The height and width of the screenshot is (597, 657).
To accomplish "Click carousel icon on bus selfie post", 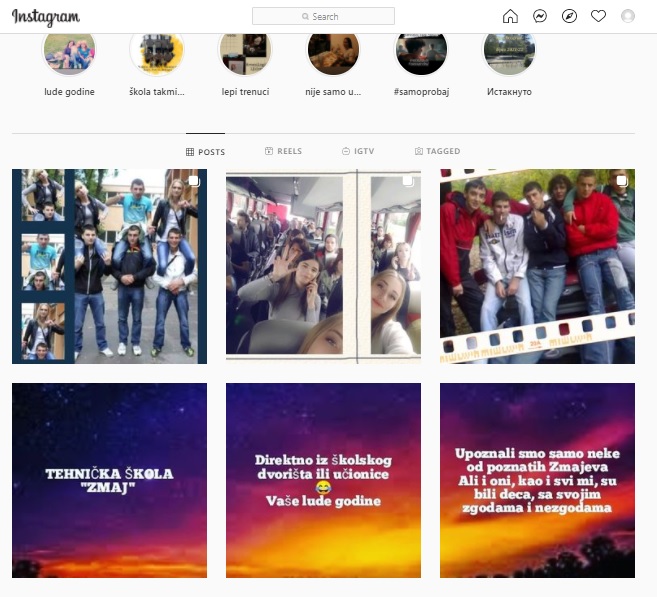I will click(x=408, y=181).
